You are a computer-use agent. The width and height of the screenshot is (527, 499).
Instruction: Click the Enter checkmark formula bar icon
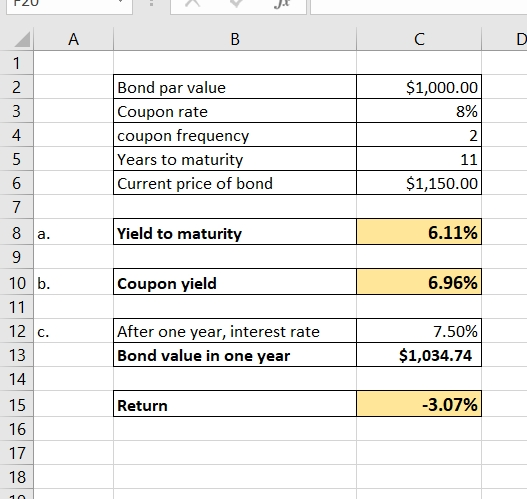236,3
